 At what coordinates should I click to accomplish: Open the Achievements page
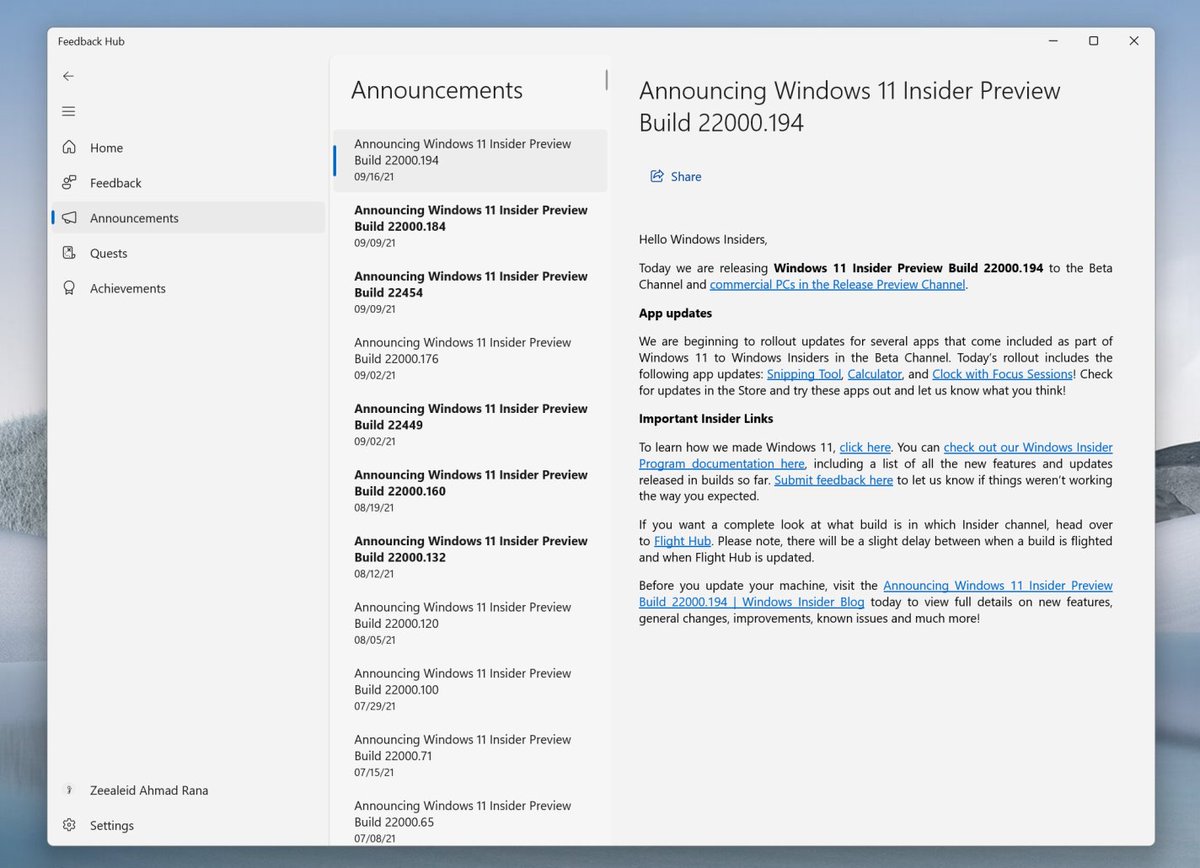coord(188,288)
